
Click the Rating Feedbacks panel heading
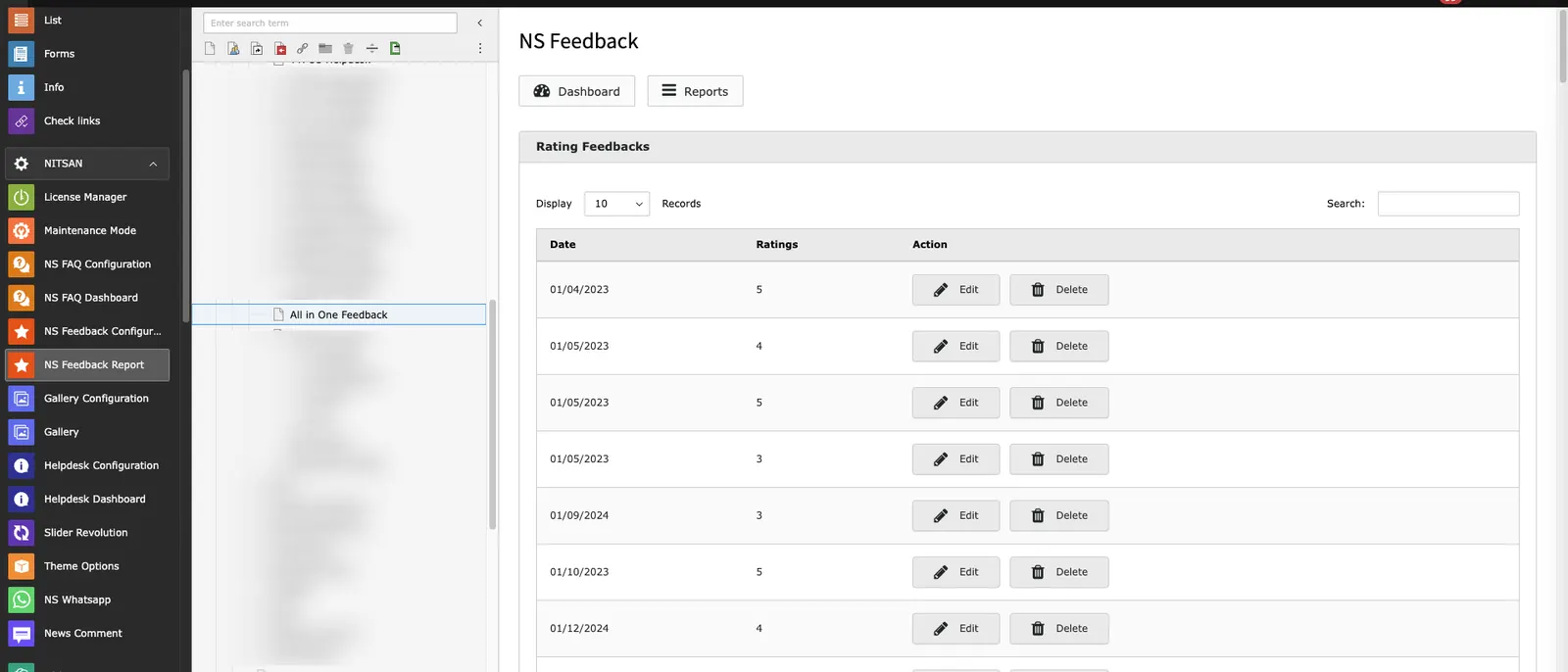click(593, 146)
